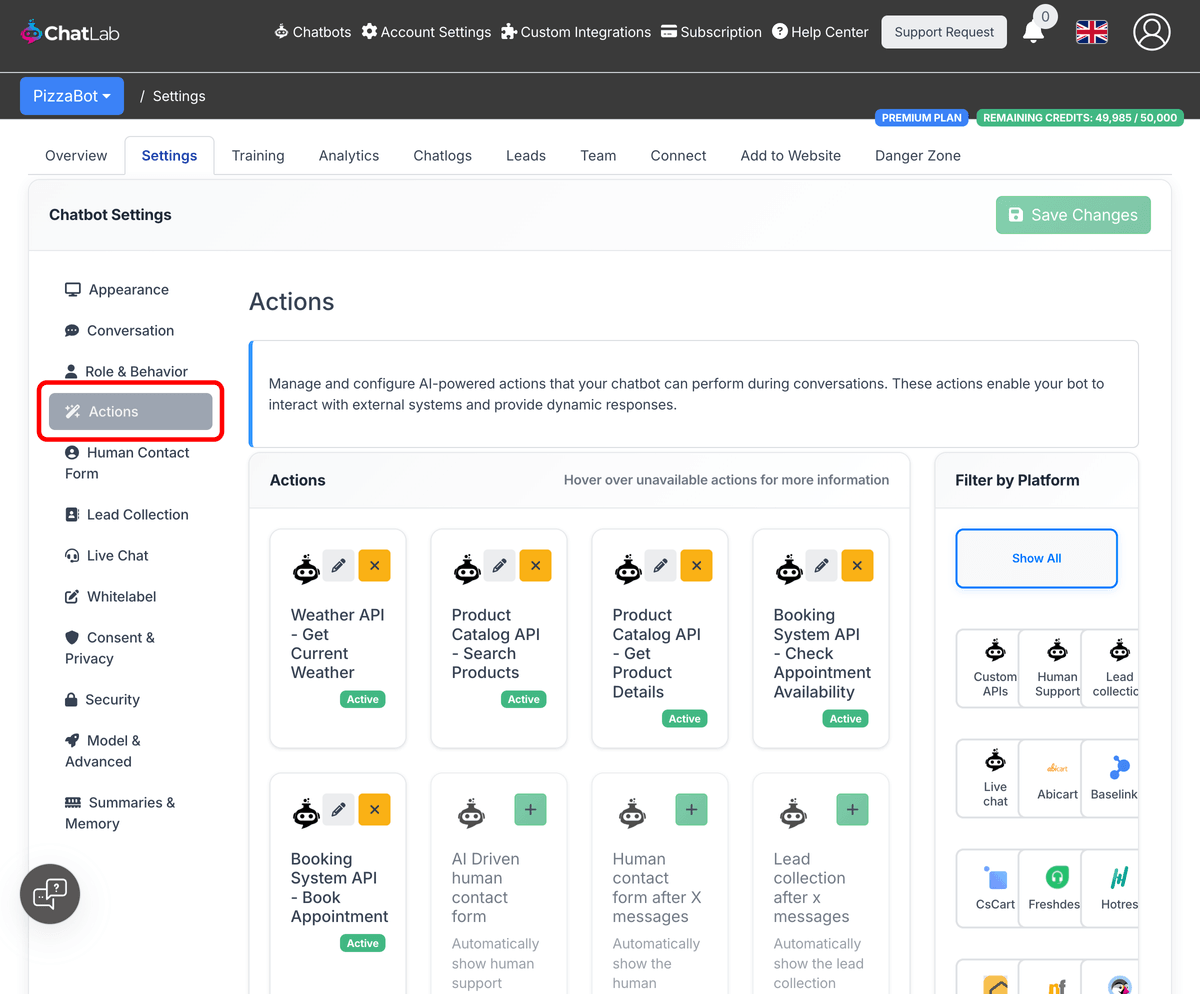This screenshot has height=994, width=1200.
Task: Edit the Weather API action
Action: point(338,565)
